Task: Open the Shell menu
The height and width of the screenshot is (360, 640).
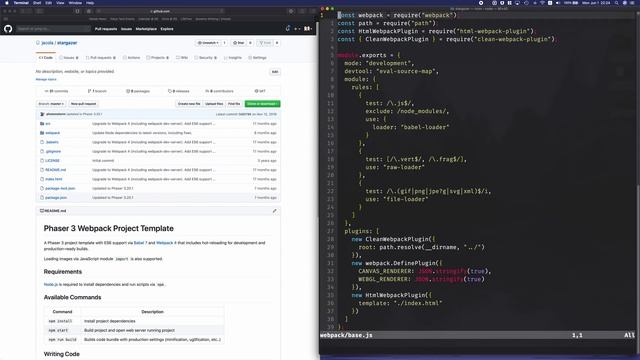Action: coord(37,3)
